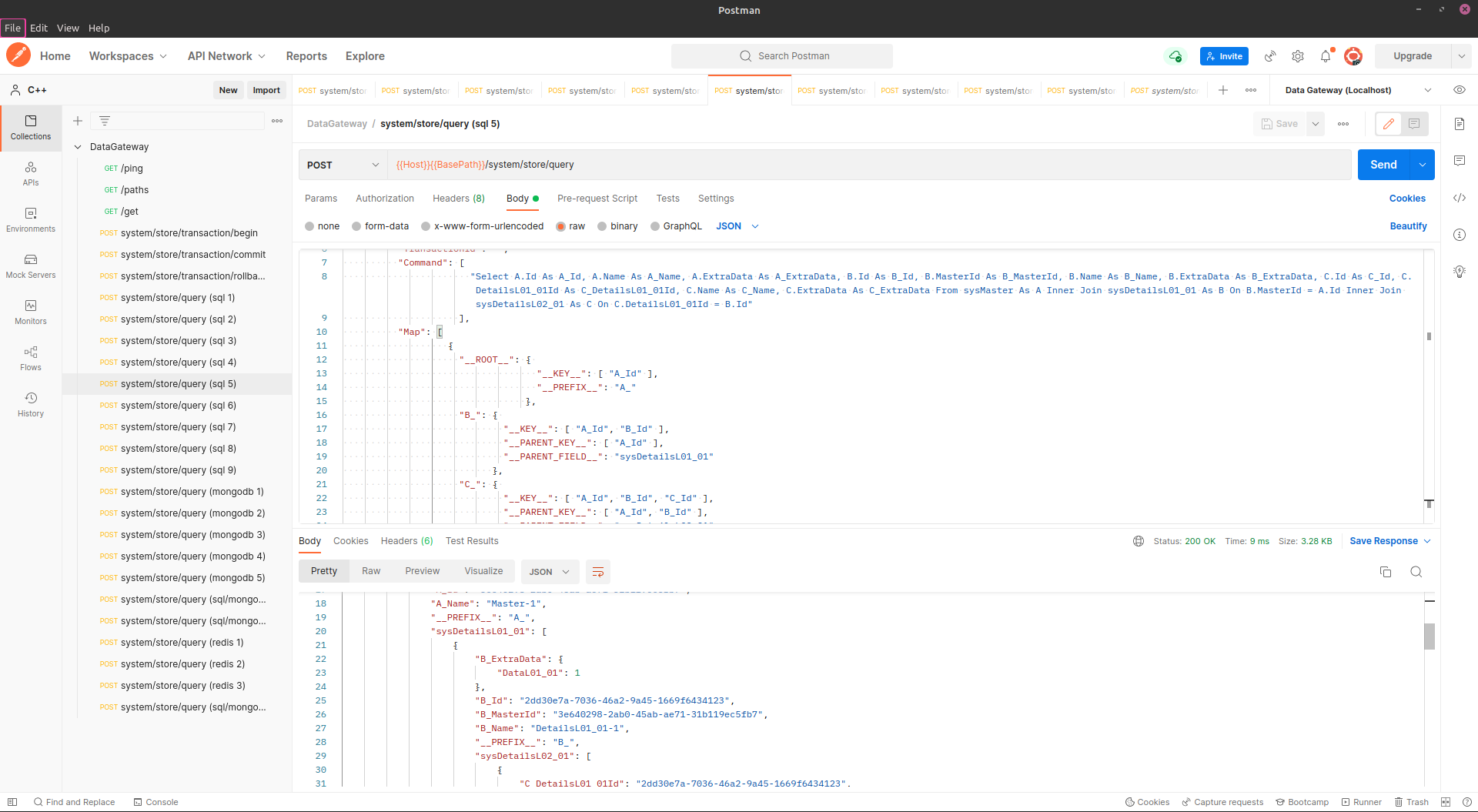Copy the response body to clipboard
The image size is (1478, 812).
(1386, 572)
